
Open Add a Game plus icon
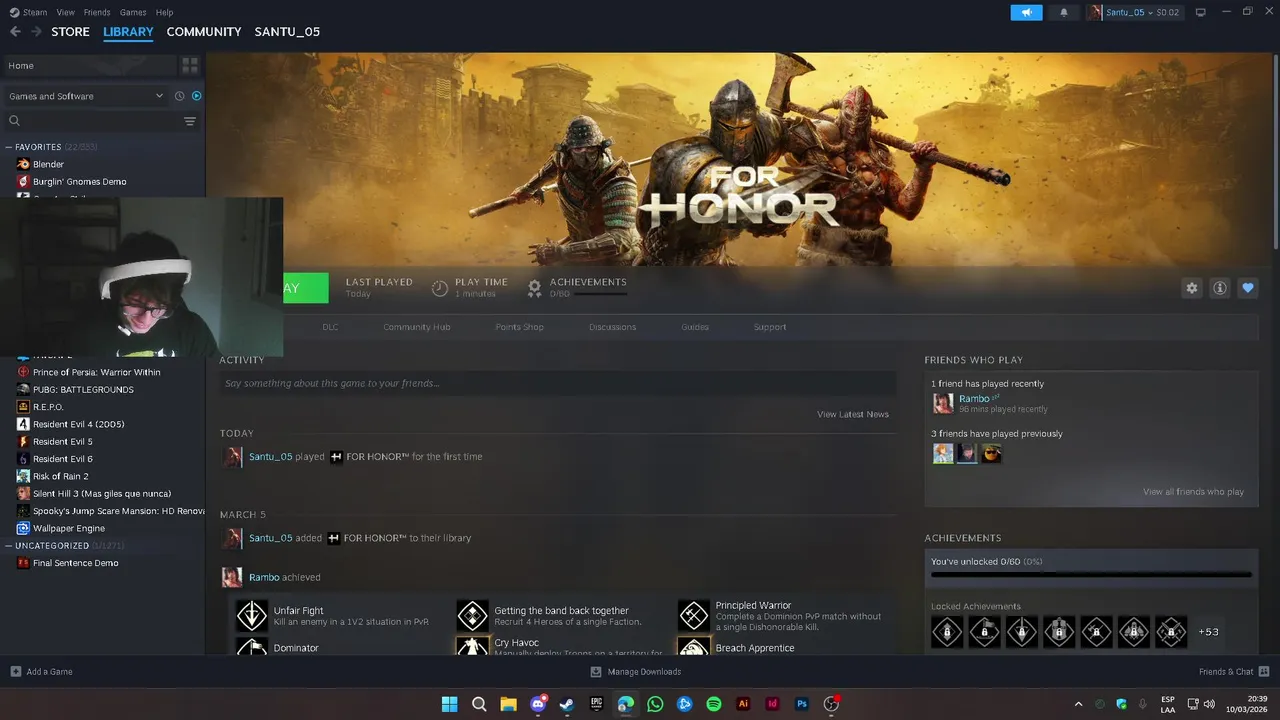[16, 672]
